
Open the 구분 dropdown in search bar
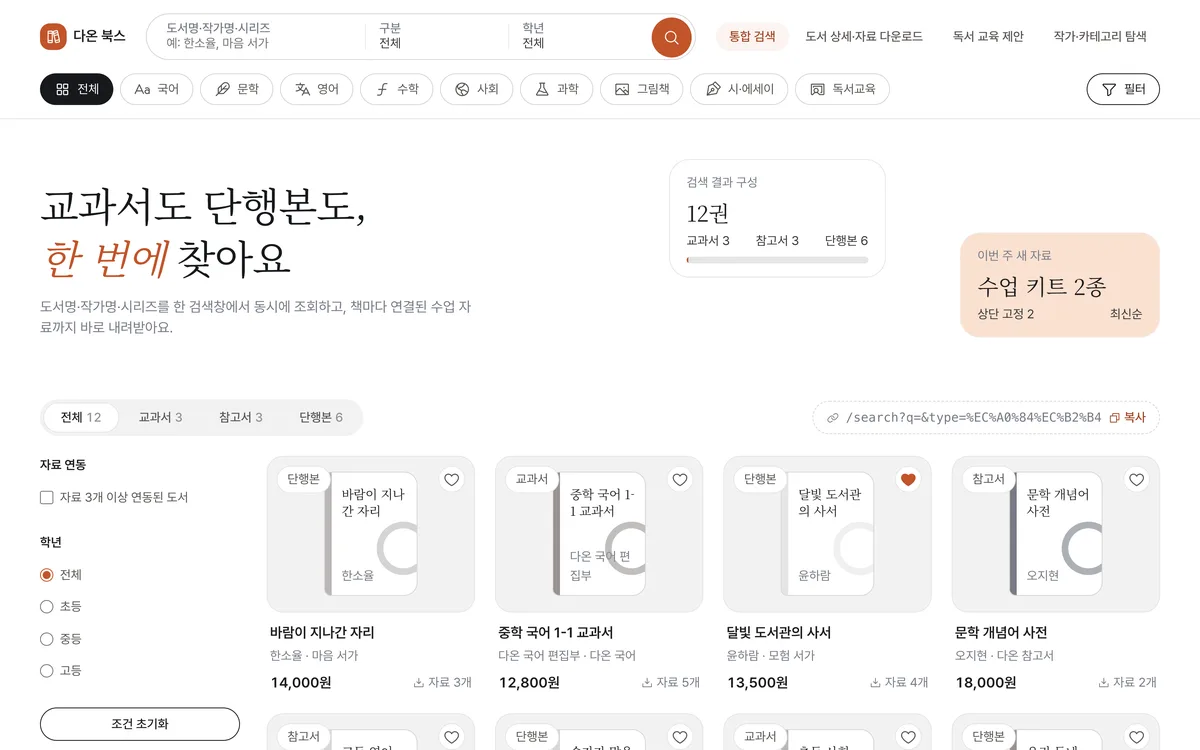(x=436, y=36)
